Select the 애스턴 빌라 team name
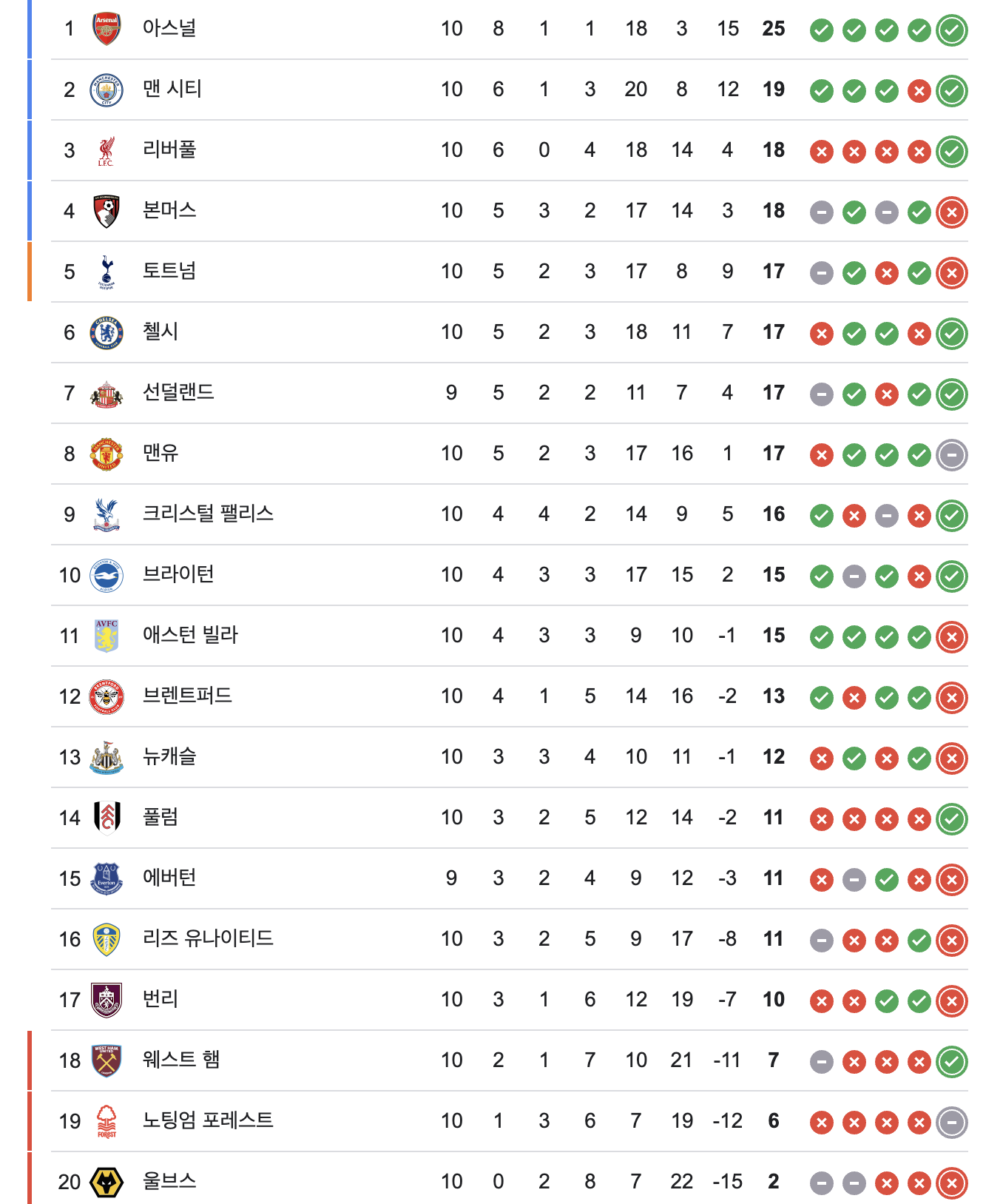This screenshot has width=1003, height=1204. (190, 636)
